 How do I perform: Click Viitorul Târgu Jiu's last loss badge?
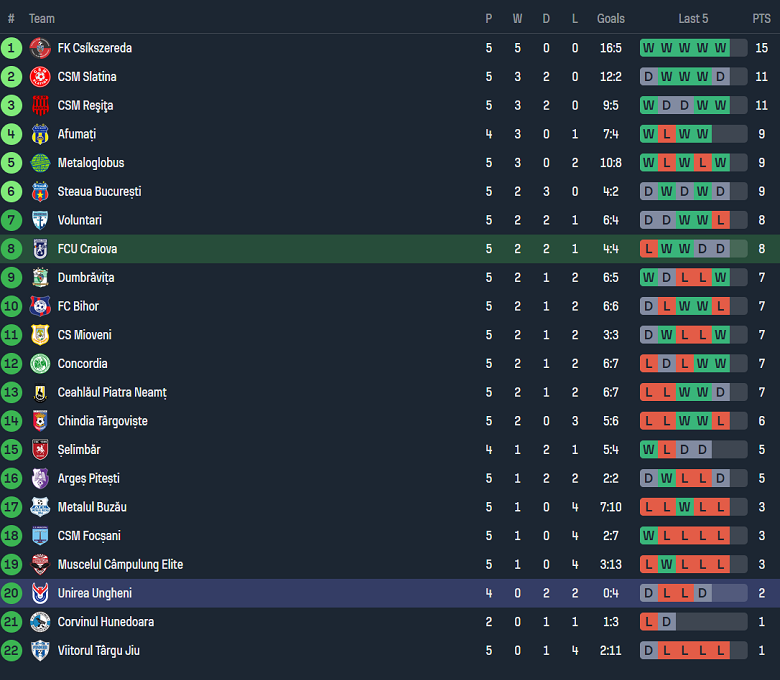coord(720,651)
